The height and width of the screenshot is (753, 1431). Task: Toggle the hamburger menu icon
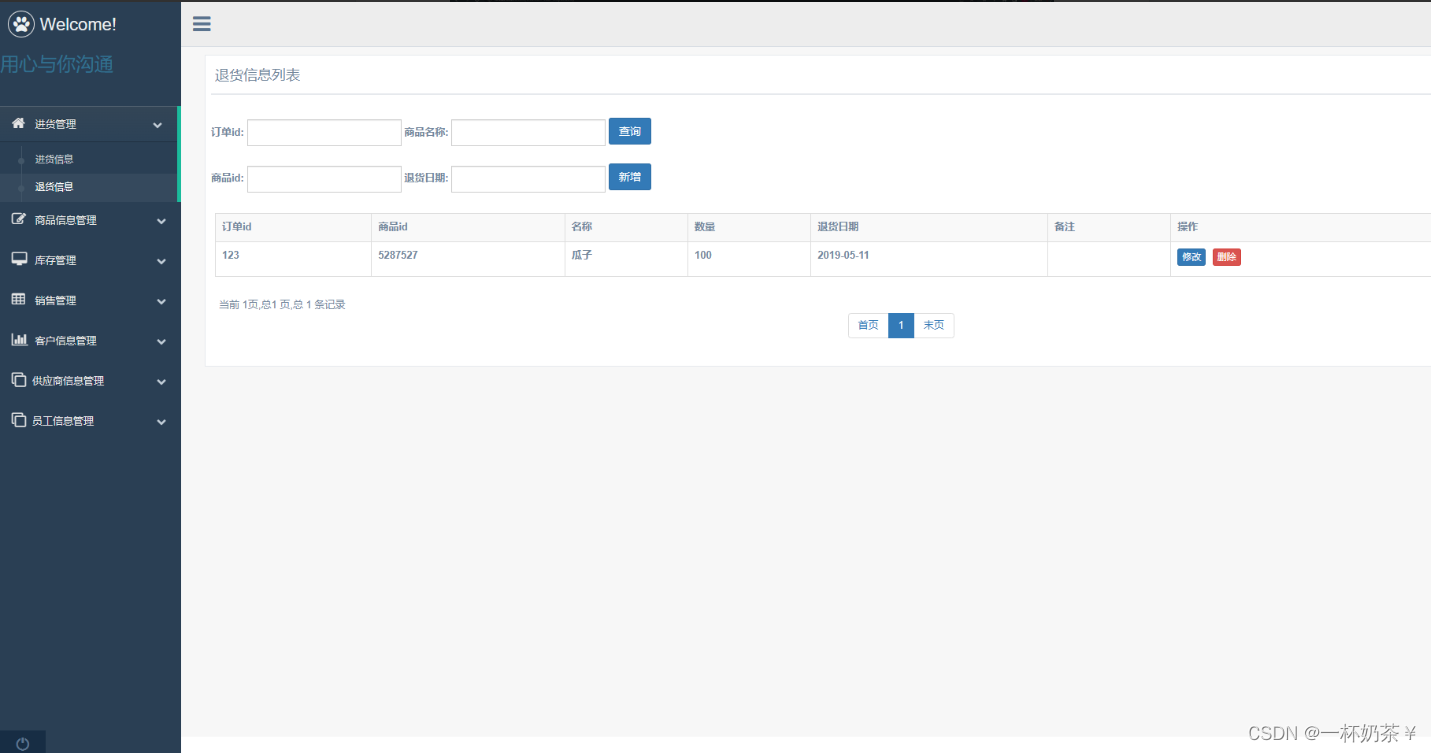(x=202, y=24)
